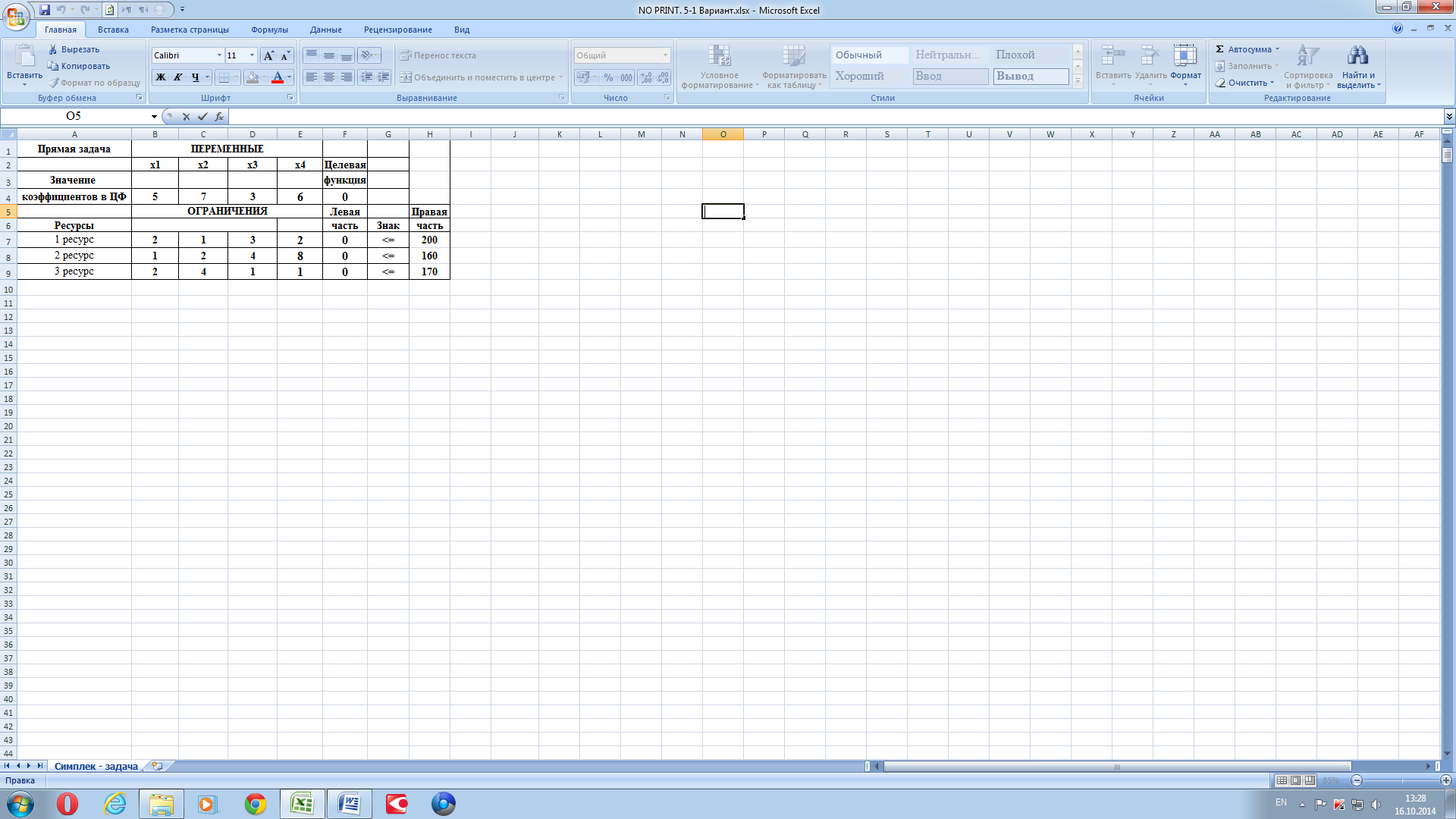
Task: Click the Format Painter brush icon
Action: coord(54,83)
